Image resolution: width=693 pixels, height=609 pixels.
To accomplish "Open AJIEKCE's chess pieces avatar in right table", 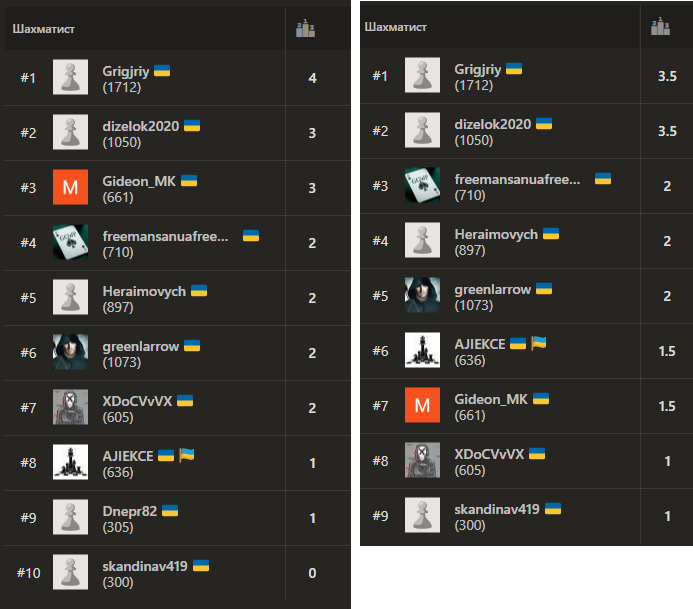I will point(422,350).
